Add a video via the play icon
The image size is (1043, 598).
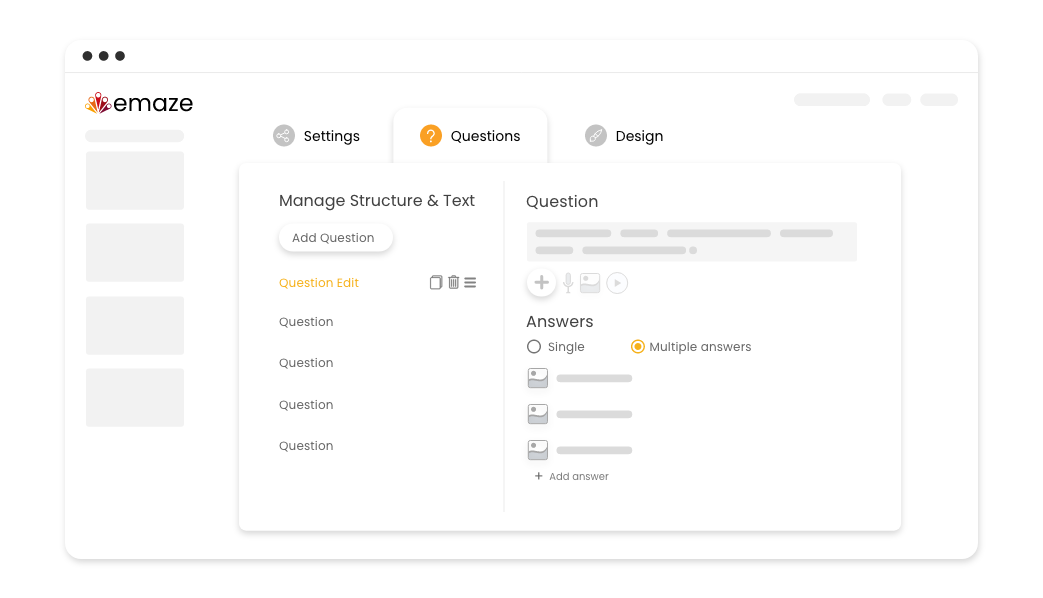(x=617, y=283)
